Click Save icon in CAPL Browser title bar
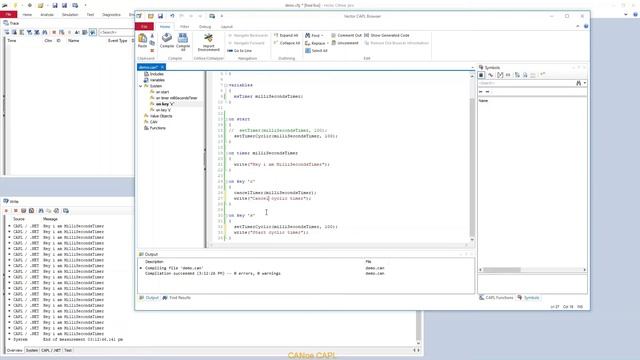Image resolution: width=640 pixels, height=360 pixels. (160, 16)
